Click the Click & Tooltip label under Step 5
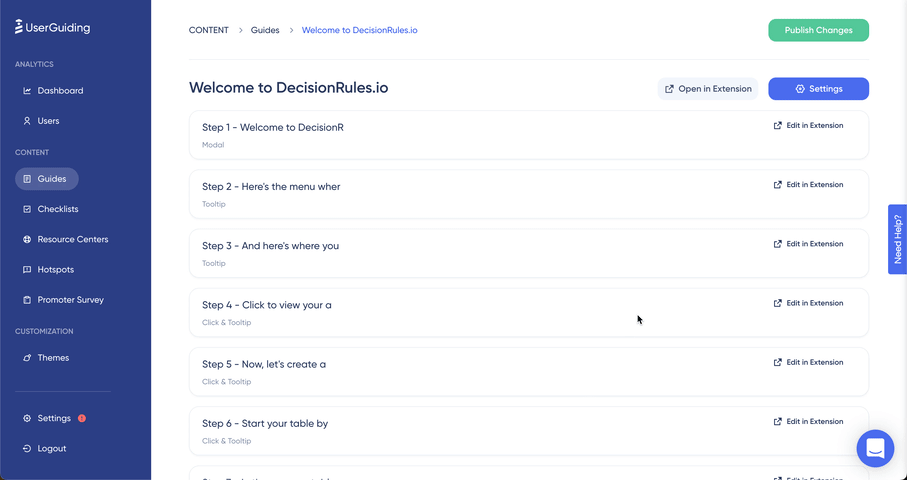The image size is (907, 480). [227, 382]
